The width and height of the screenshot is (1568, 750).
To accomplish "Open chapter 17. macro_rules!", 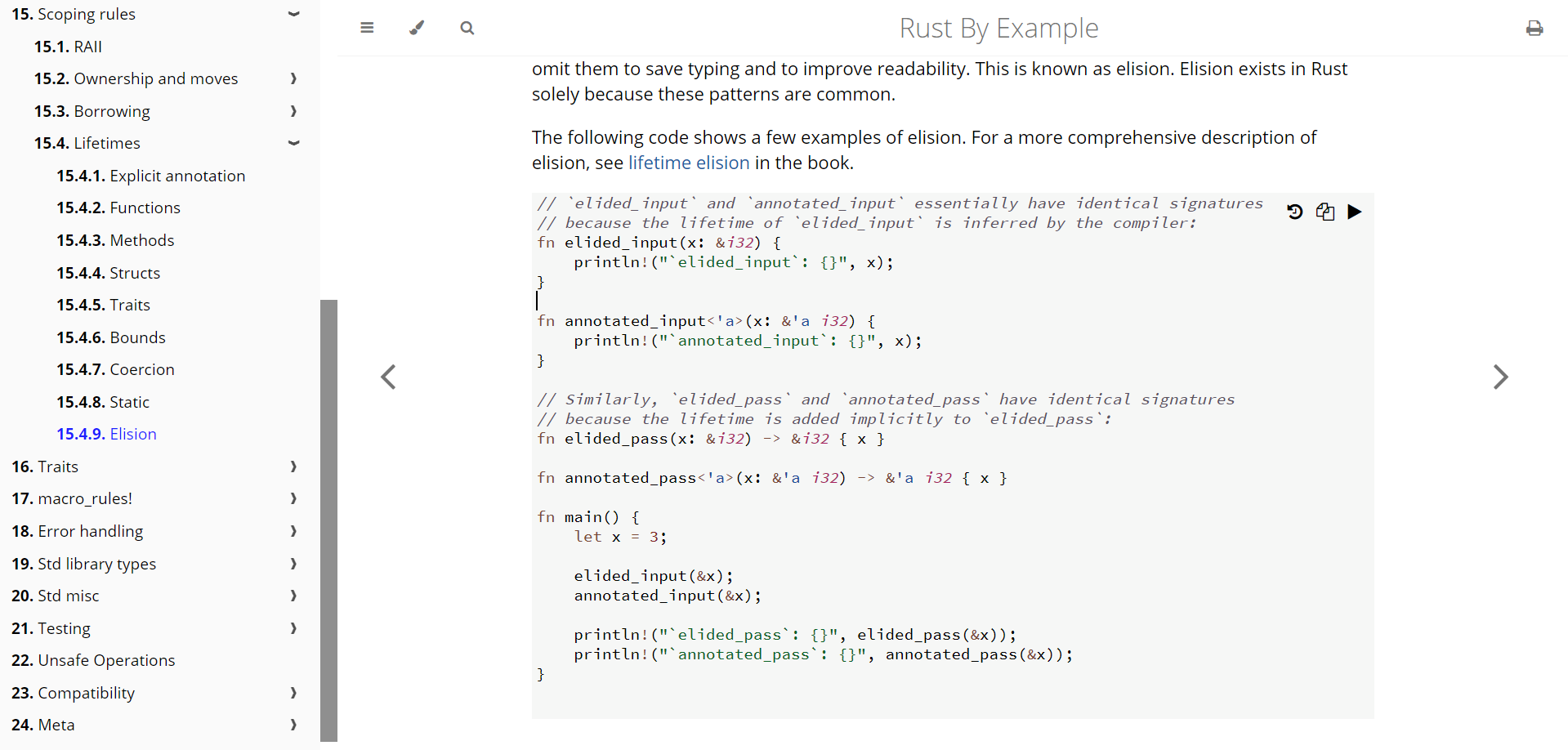I will pos(72,498).
